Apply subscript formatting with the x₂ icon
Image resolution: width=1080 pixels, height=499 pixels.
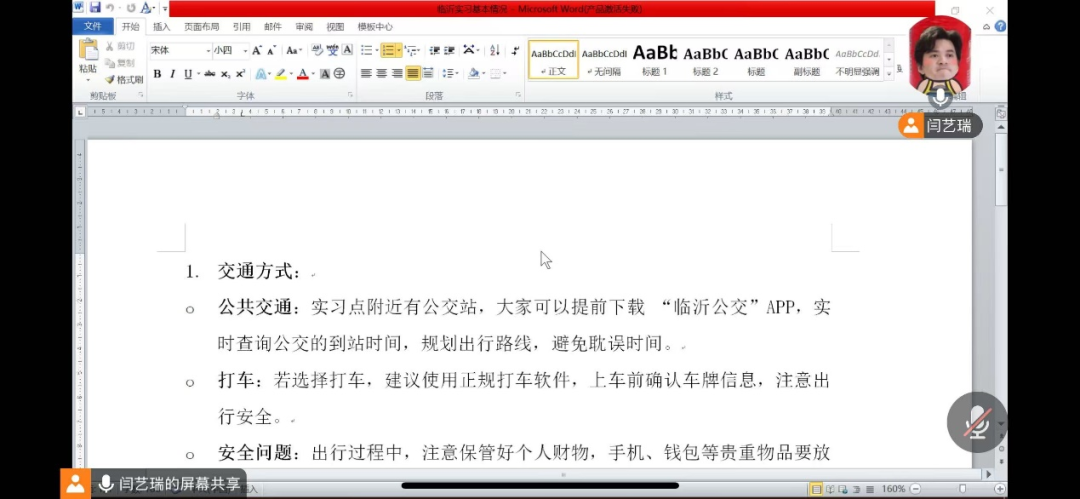click(x=226, y=74)
